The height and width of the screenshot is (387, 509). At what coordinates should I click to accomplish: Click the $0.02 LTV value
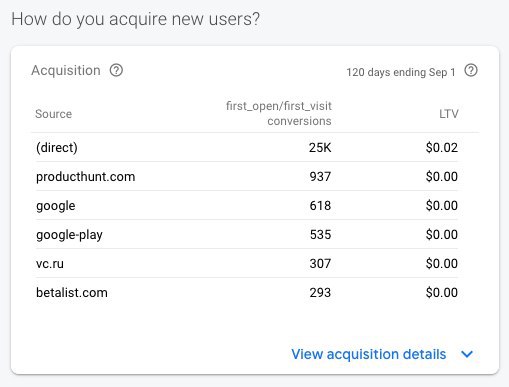(x=442, y=147)
